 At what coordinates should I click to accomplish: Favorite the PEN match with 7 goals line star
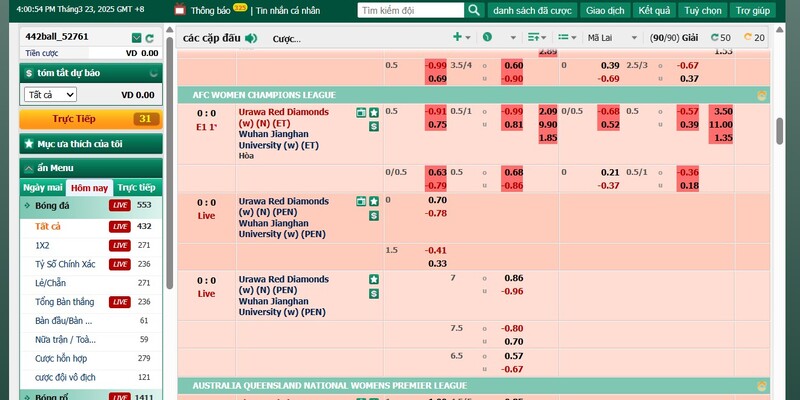pos(374,279)
